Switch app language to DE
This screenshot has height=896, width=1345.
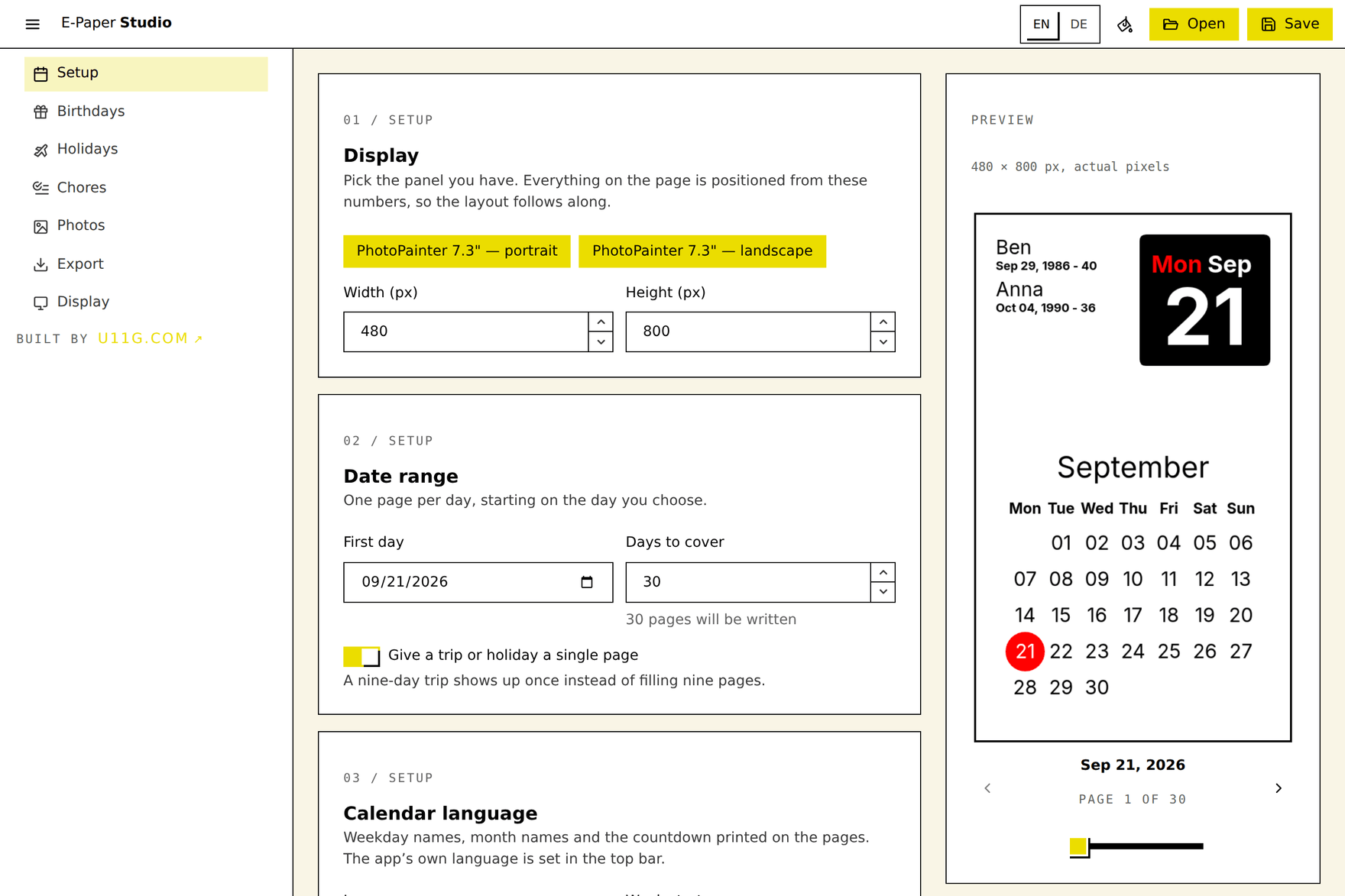(1078, 24)
